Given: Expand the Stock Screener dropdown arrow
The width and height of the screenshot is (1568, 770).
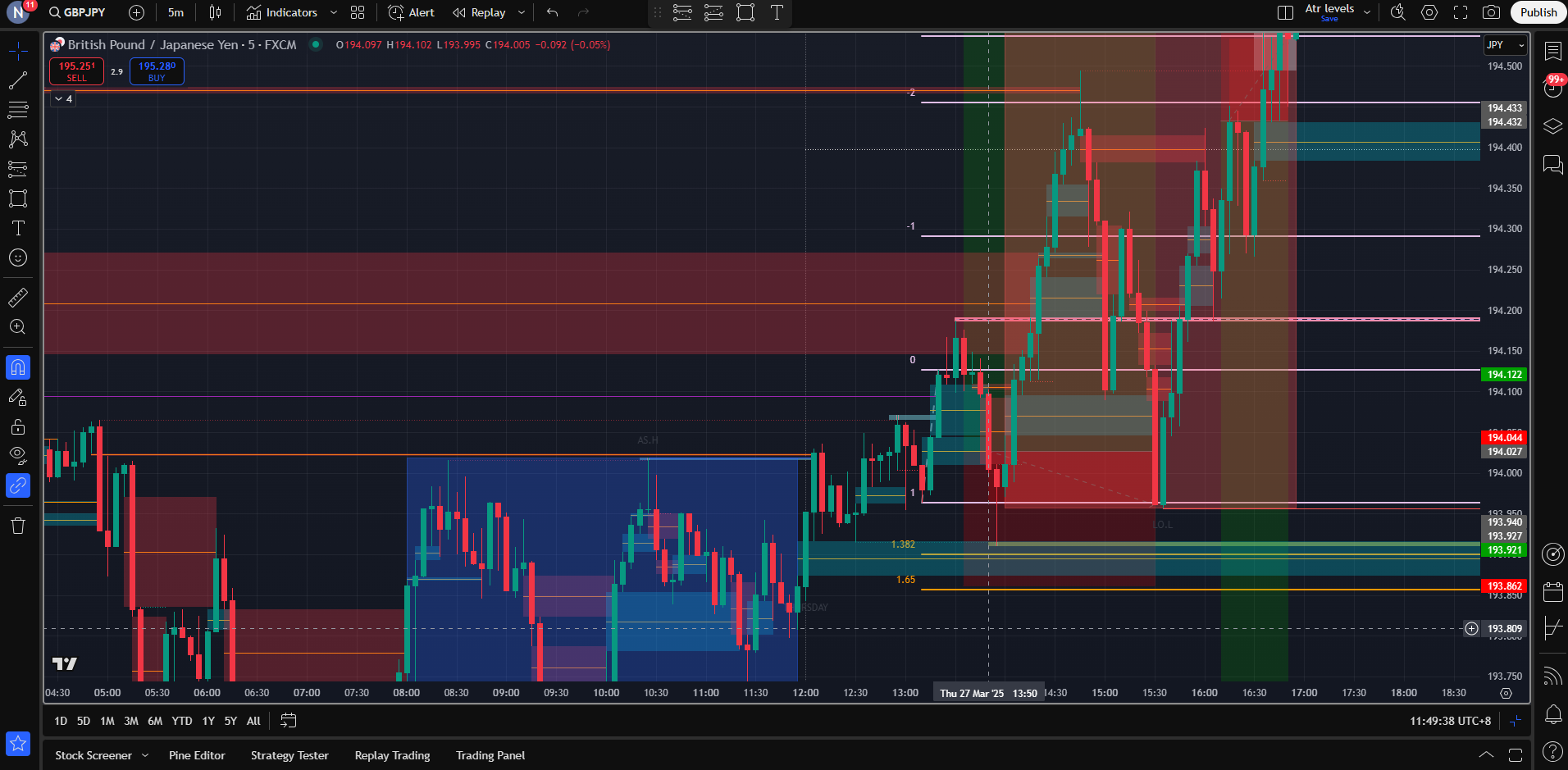Looking at the screenshot, I should coord(145,755).
